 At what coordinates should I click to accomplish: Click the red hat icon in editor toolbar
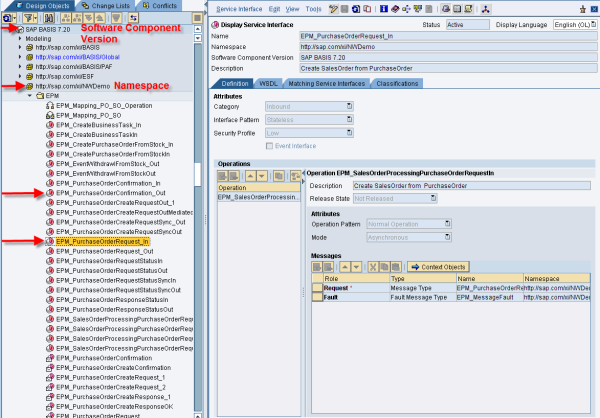pyautogui.click(x=446, y=9)
